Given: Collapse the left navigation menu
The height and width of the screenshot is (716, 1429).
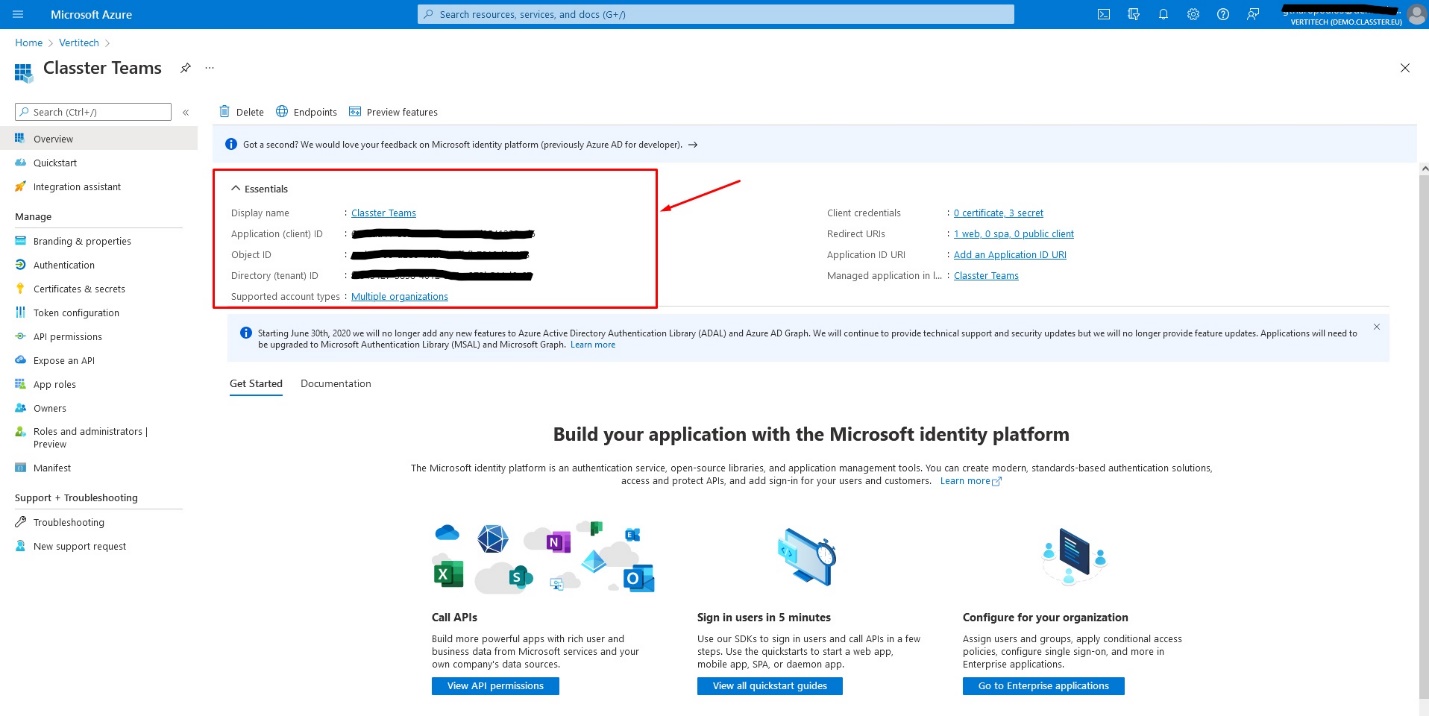Looking at the screenshot, I should (x=185, y=112).
